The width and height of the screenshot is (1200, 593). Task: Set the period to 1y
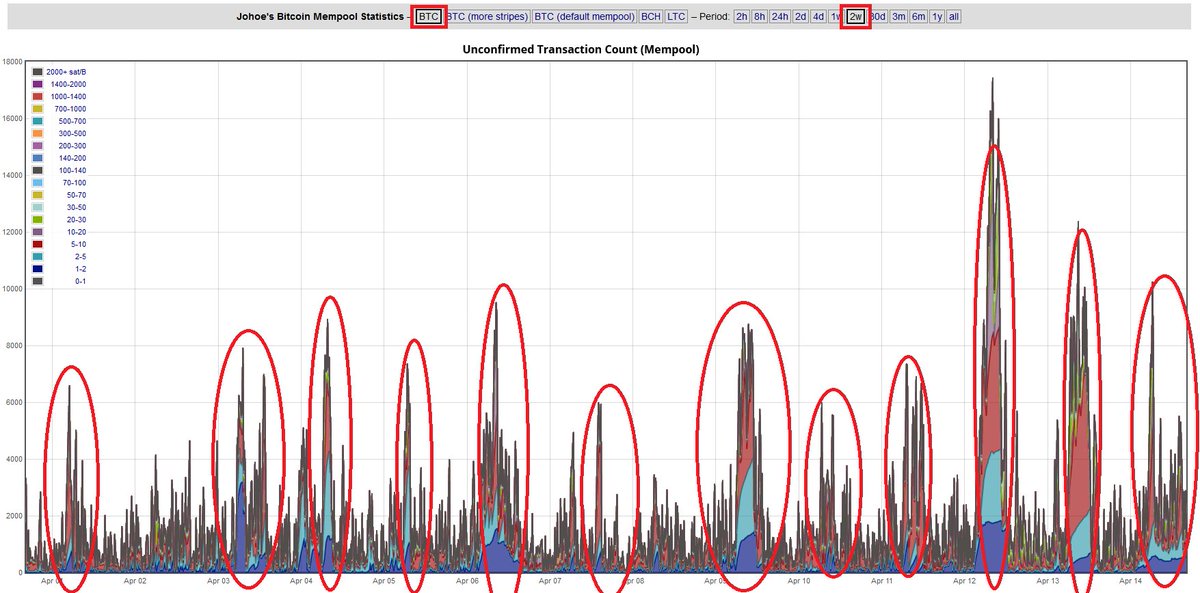(937, 17)
